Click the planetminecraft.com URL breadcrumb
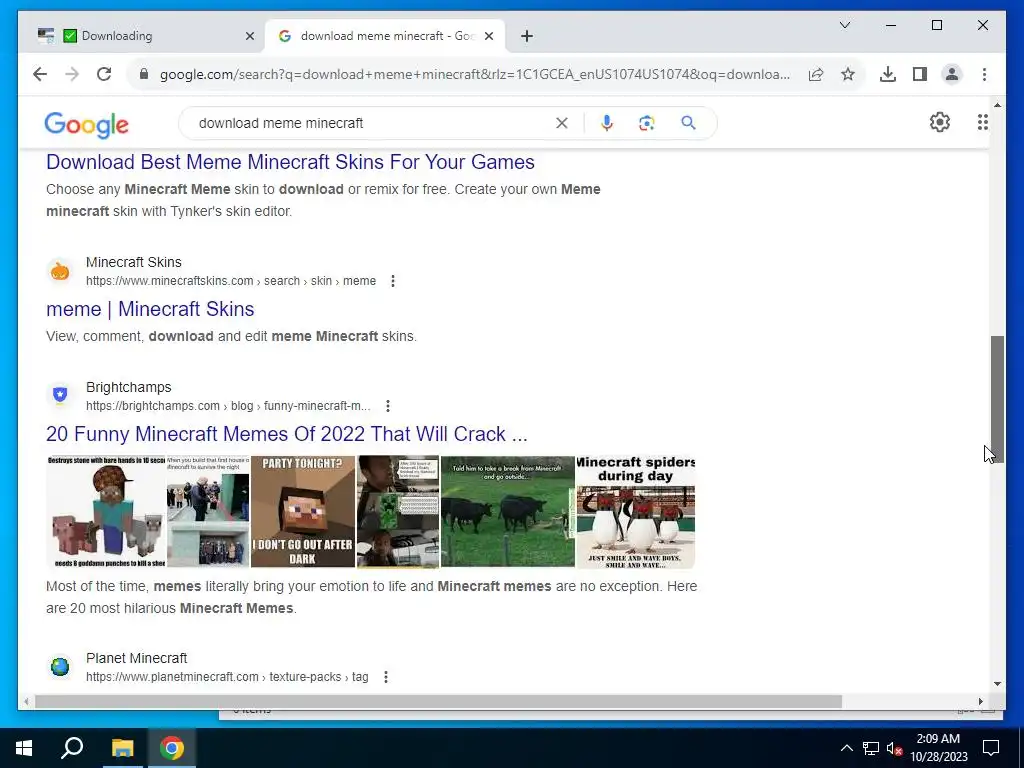This screenshot has width=1024, height=768. click(227, 677)
